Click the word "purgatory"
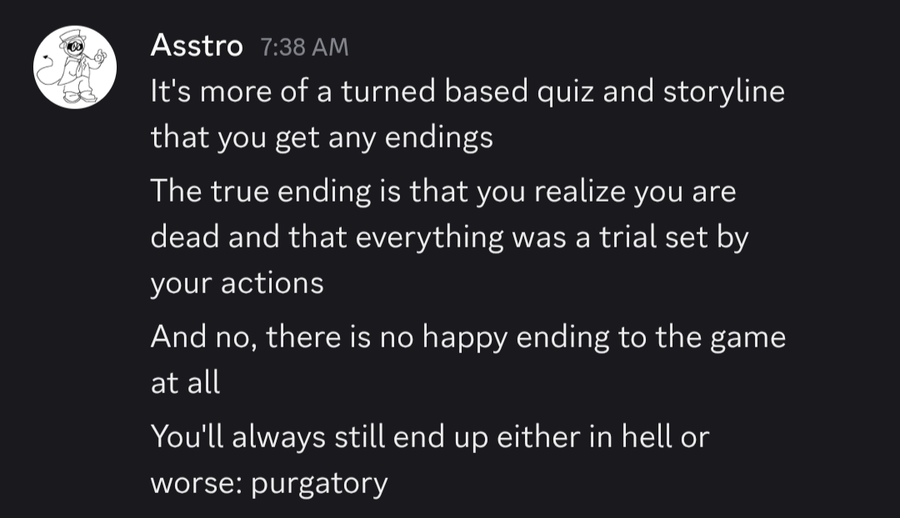The image size is (900, 518). coord(319,484)
